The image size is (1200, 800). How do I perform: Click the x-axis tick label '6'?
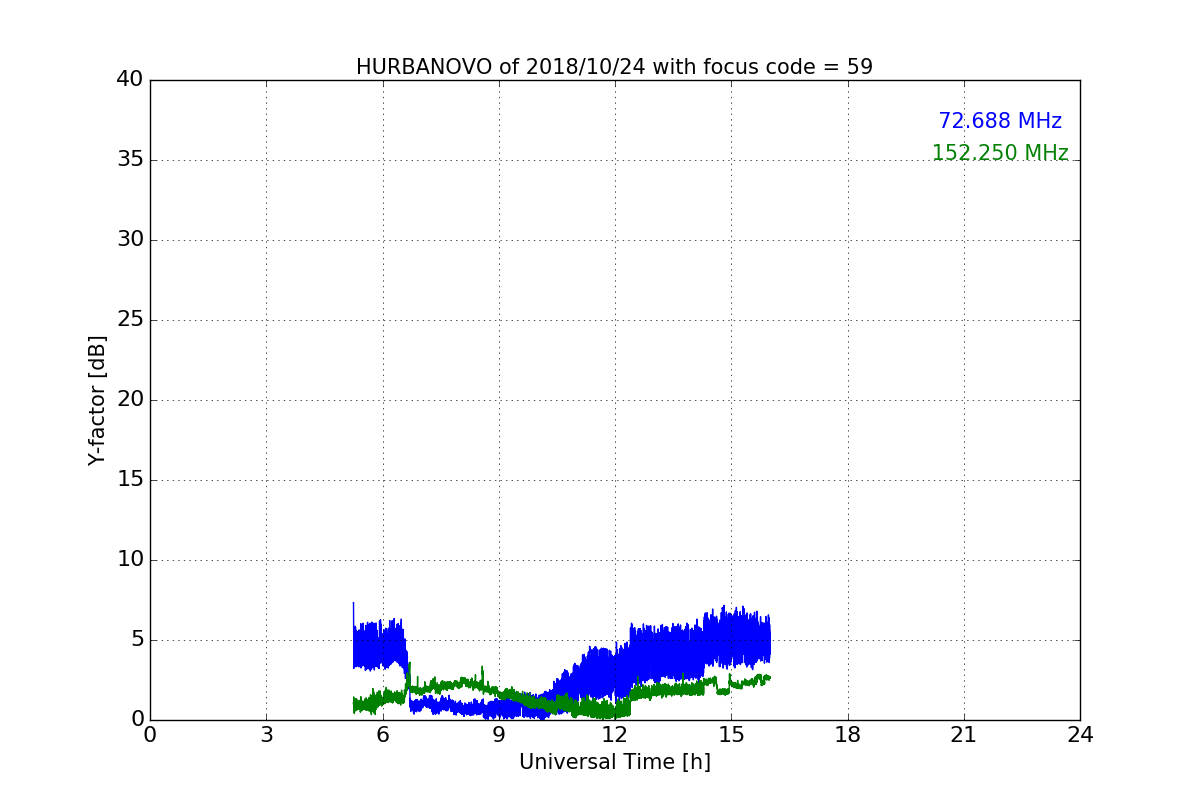point(383,734)
